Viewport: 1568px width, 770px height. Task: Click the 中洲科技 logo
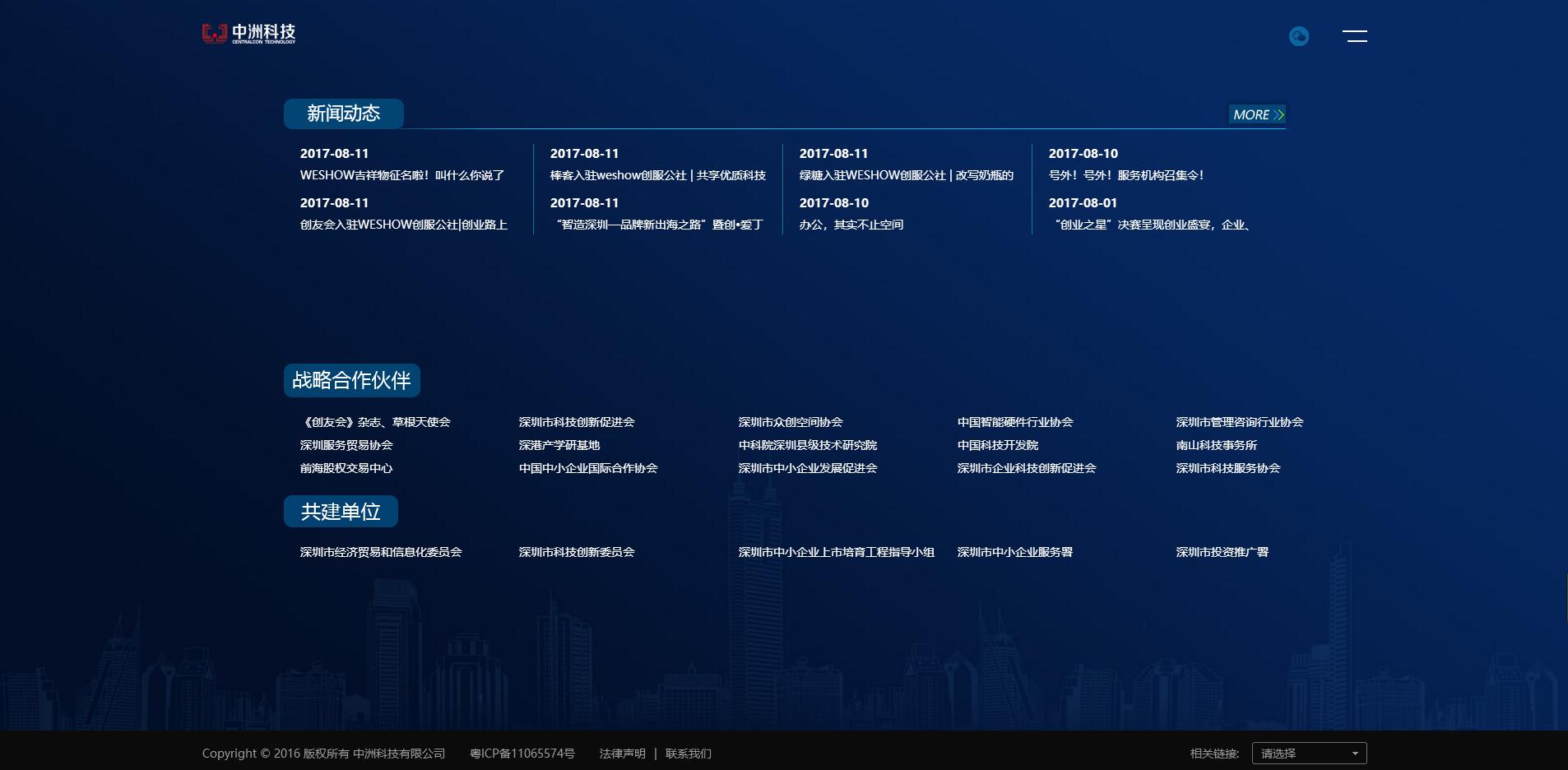pos(248,34)
